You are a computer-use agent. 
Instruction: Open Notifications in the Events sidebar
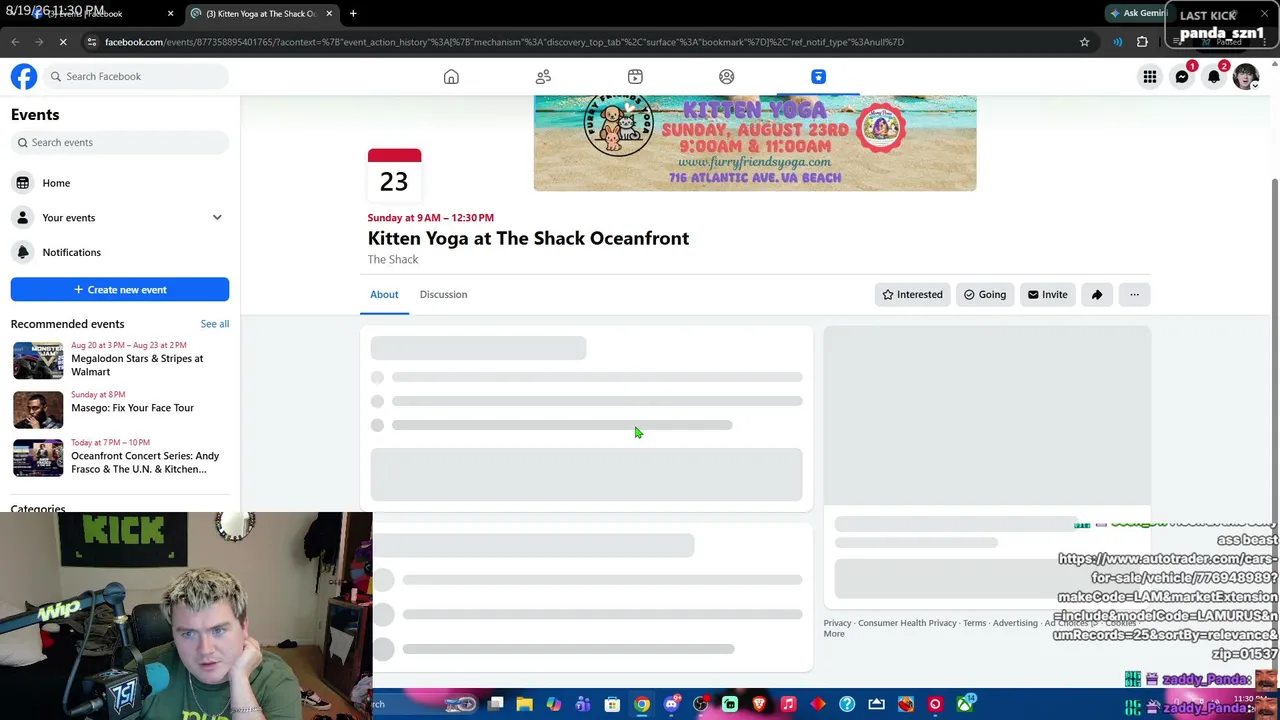coord(120,252)
